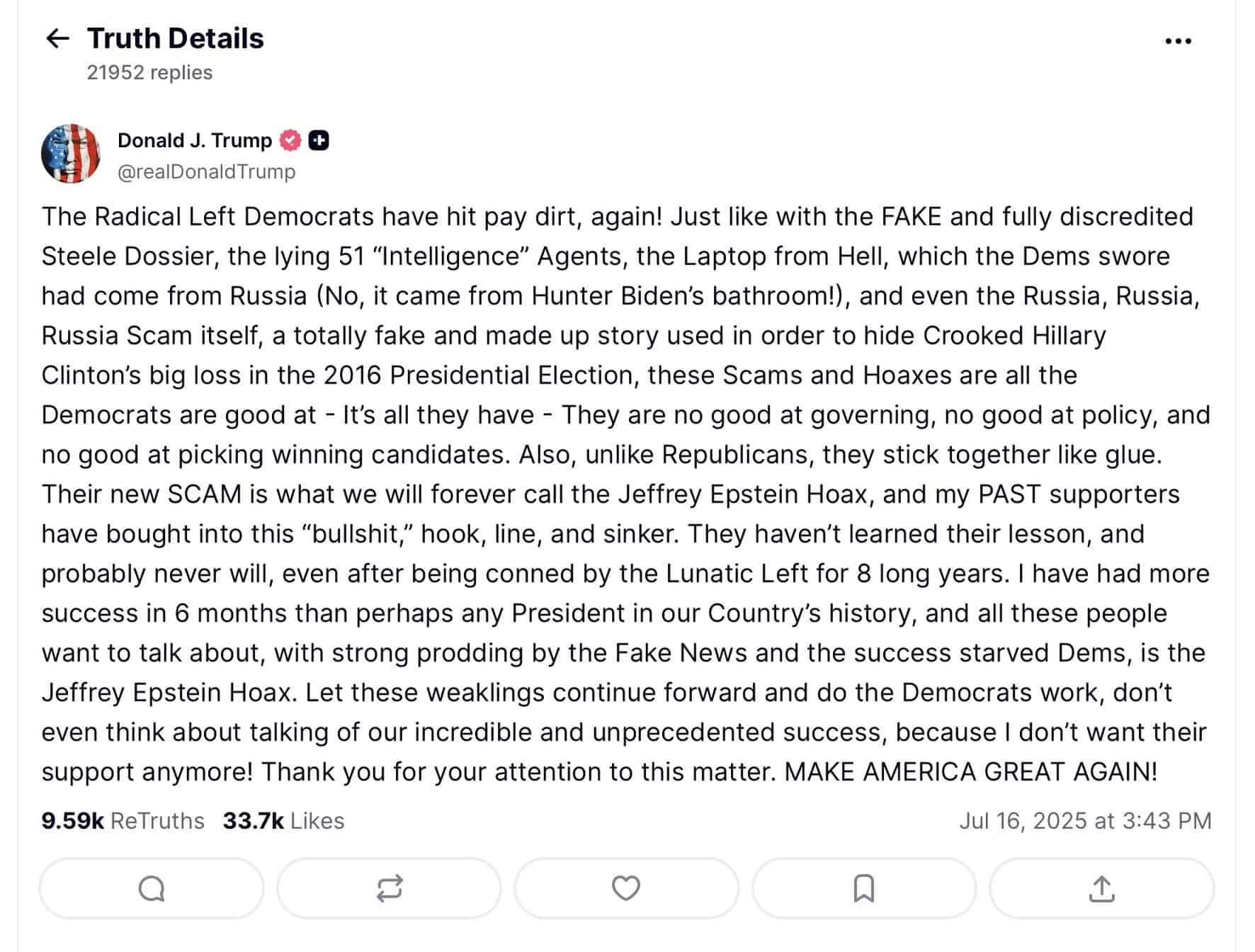View the 9.59k ReTruths list
This screenshot has width=1255, height=952.
pos(123,820)
